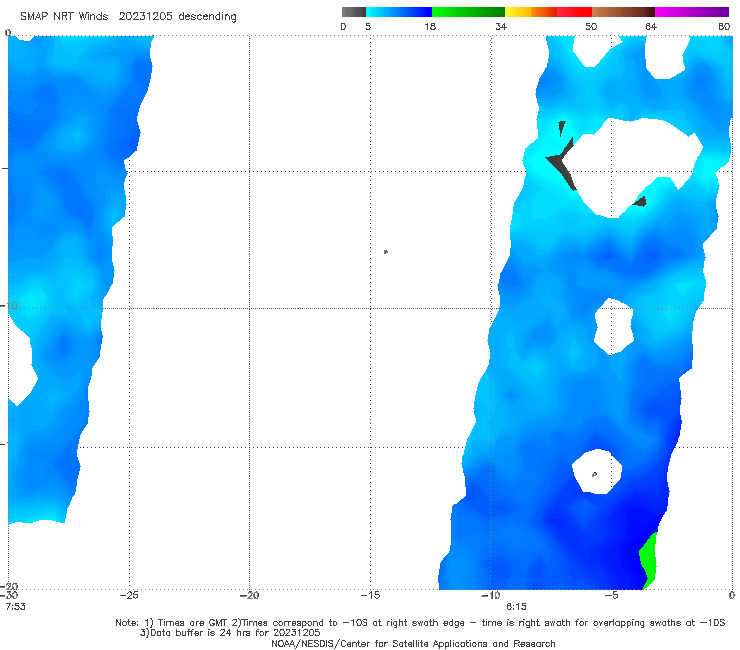Click the red segment of the color bar
The width and height of the screenshot is (740, 650).
574,12
